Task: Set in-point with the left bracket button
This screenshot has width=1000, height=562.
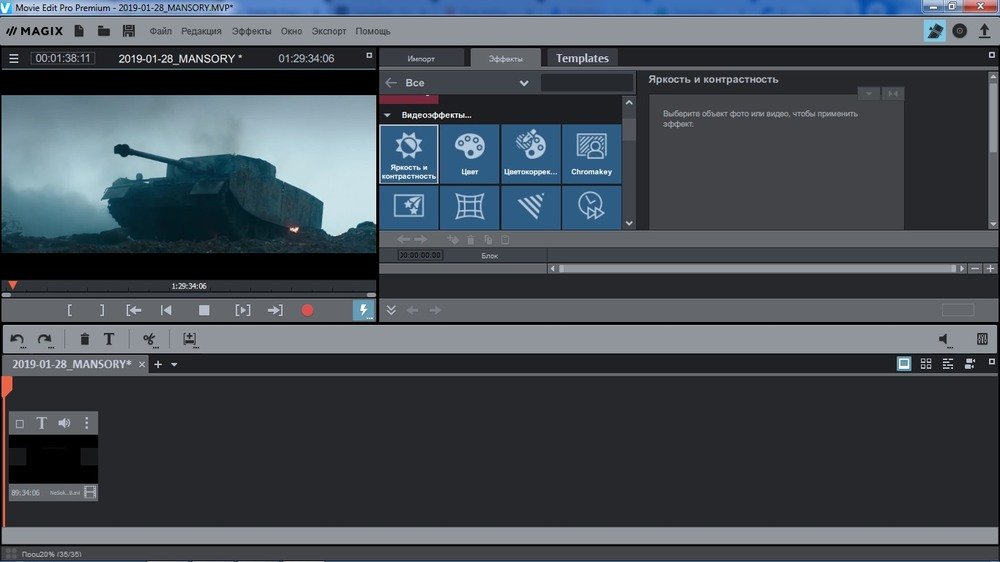Action: tap(70, 311)
